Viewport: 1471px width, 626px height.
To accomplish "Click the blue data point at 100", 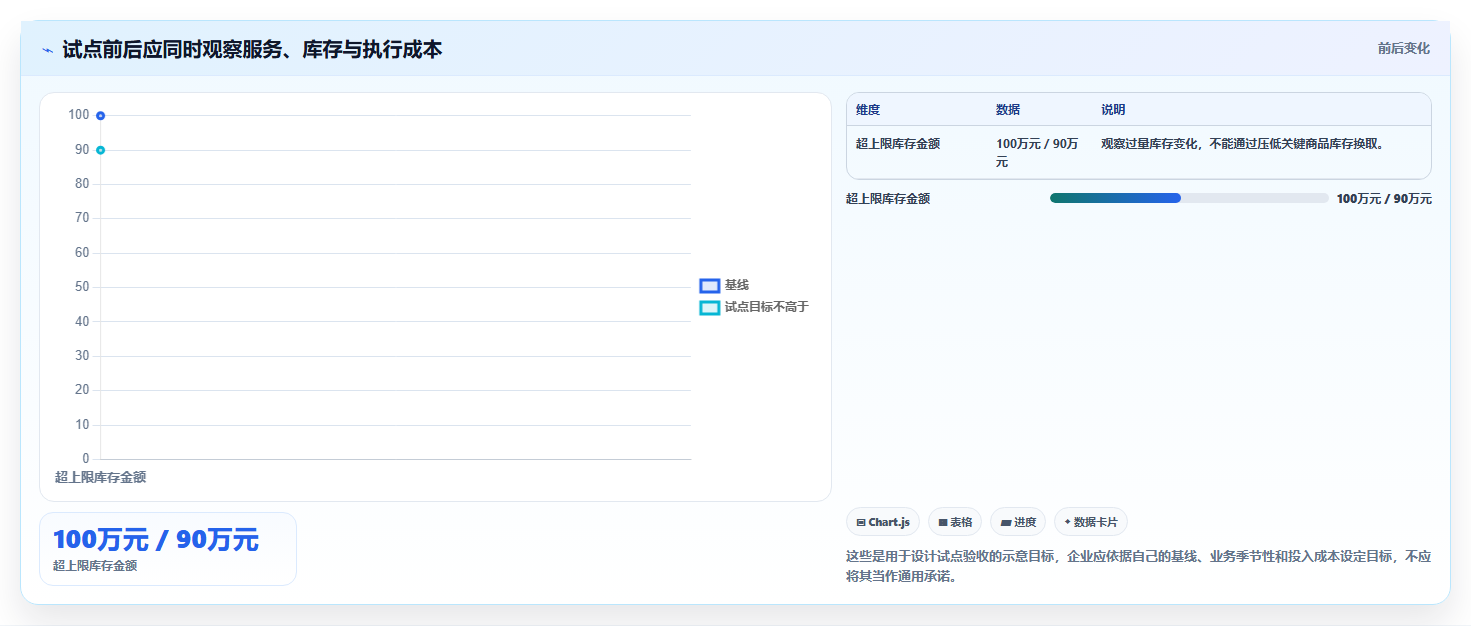I will (x=101, y=116).
